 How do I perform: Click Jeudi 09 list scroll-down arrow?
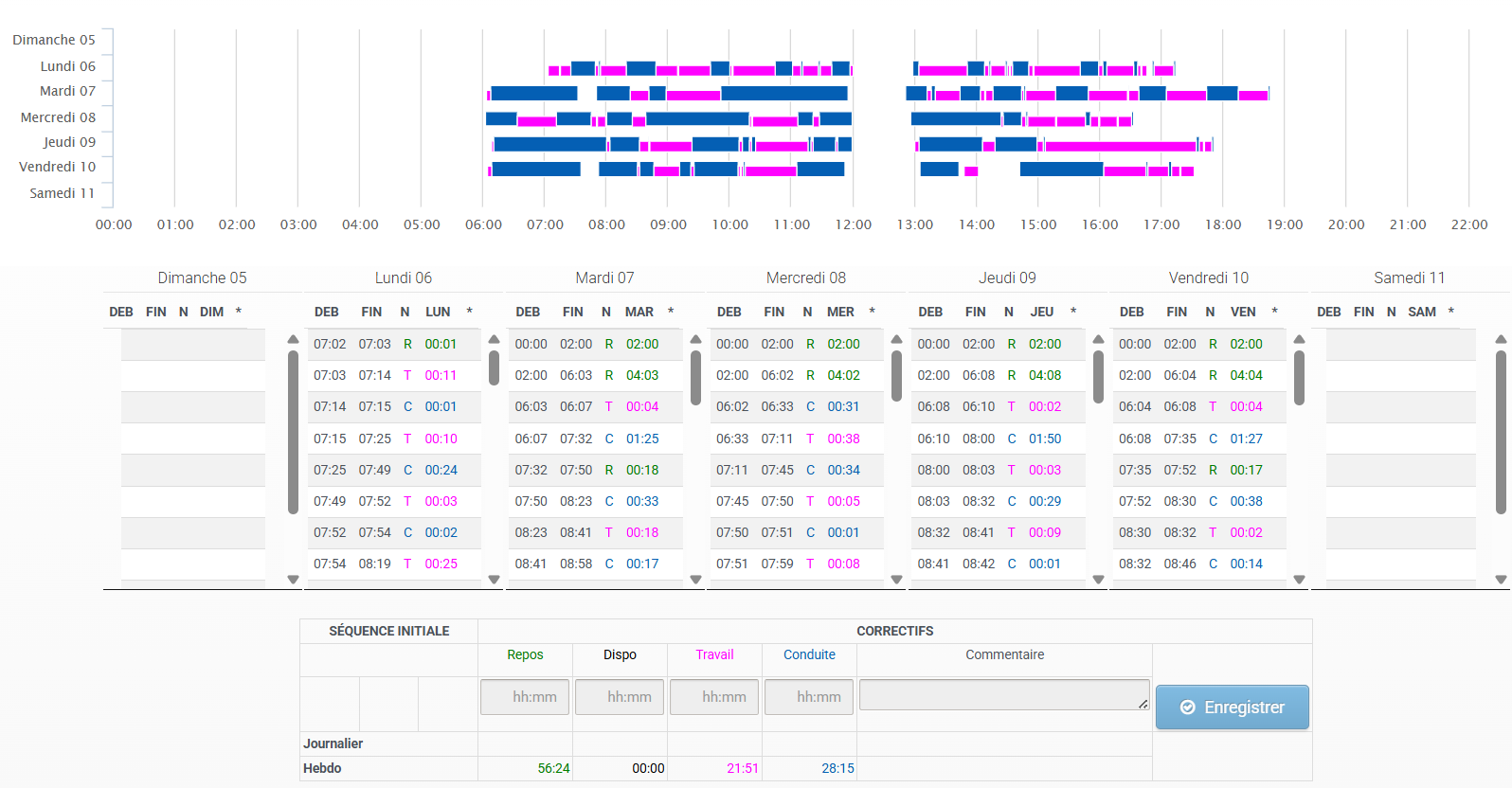1098,579
